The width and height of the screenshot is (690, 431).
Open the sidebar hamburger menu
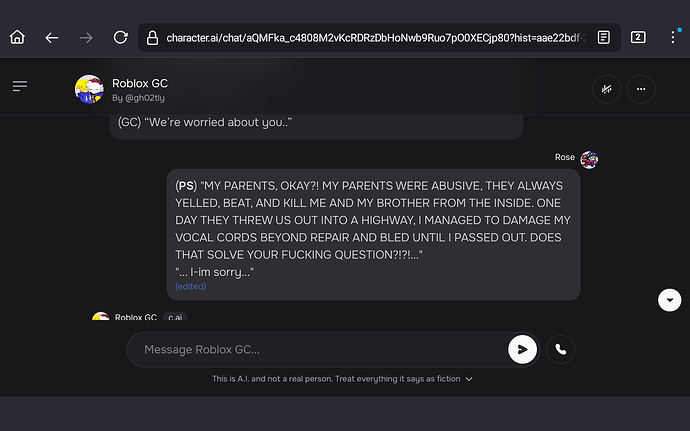[20, 86]
